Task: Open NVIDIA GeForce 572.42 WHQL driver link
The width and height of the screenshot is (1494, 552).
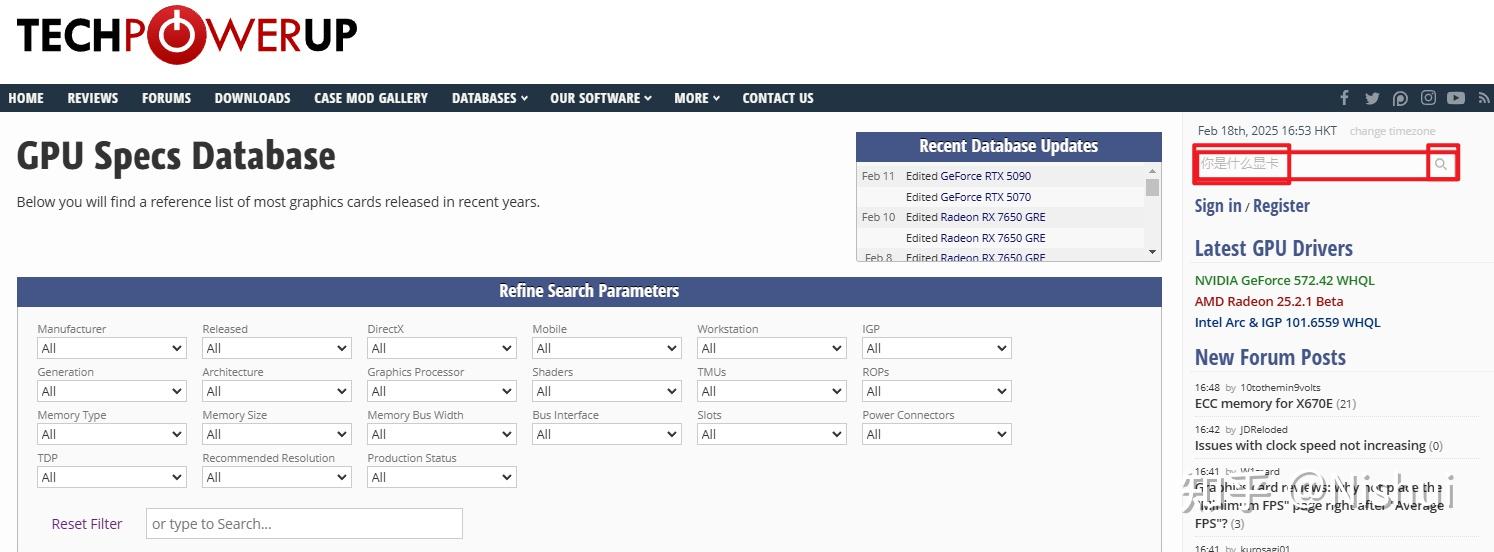Action: (1284, 280)
